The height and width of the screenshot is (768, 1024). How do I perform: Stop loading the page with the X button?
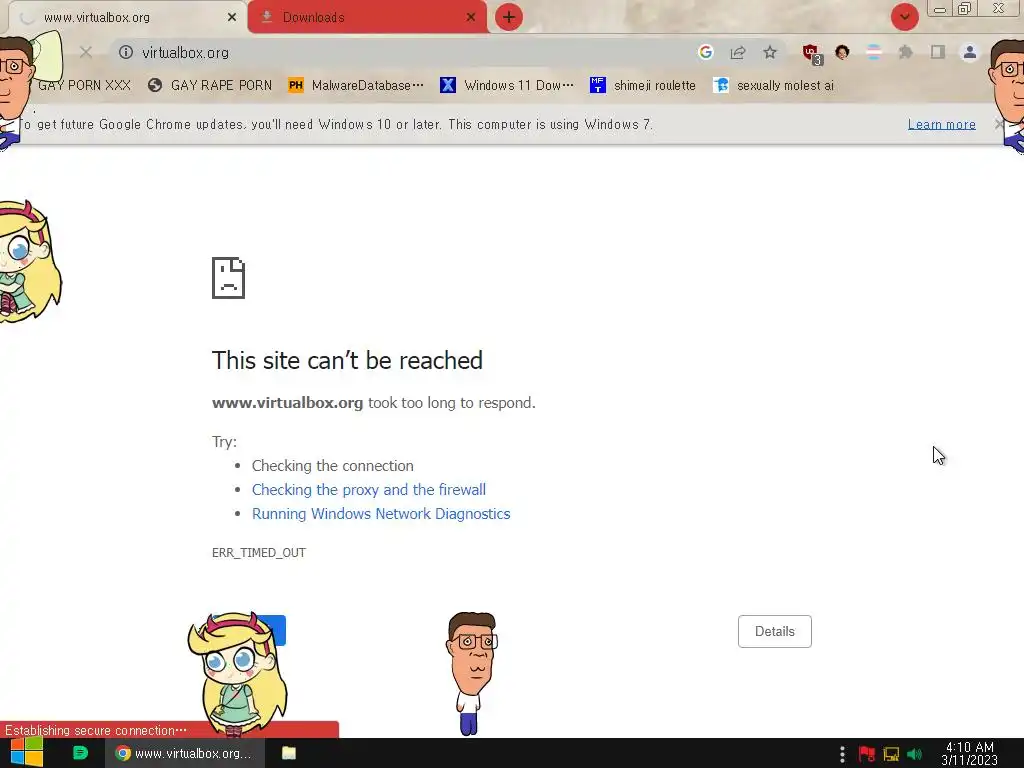[x=86, y=52]
